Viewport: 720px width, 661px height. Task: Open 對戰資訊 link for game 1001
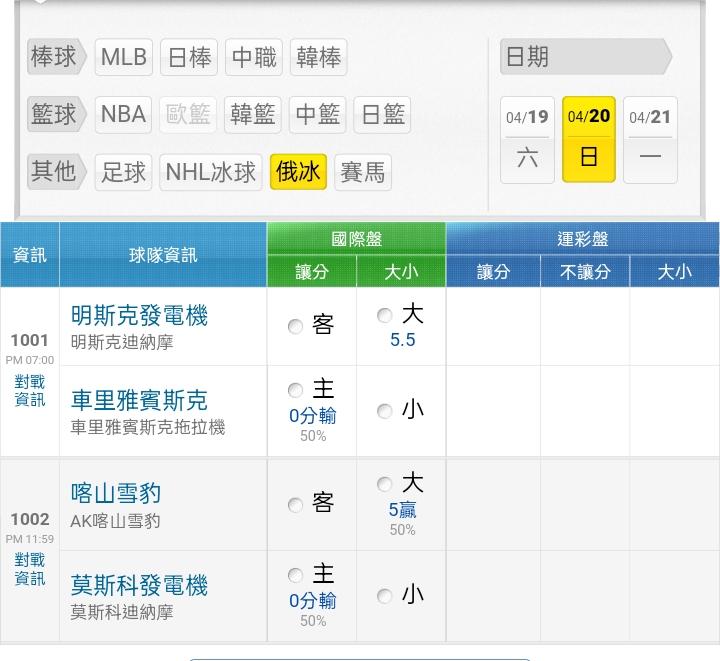(30, 390)
